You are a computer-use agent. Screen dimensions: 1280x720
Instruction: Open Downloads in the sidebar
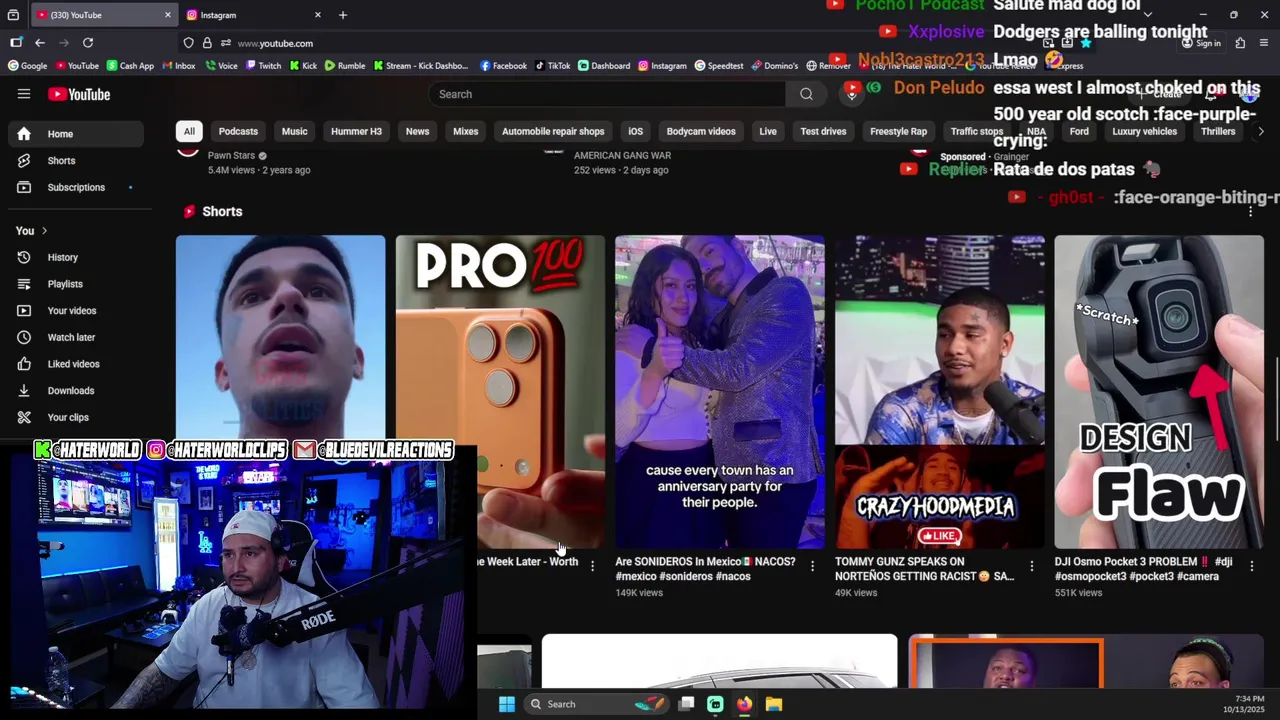tap(76, 390)
